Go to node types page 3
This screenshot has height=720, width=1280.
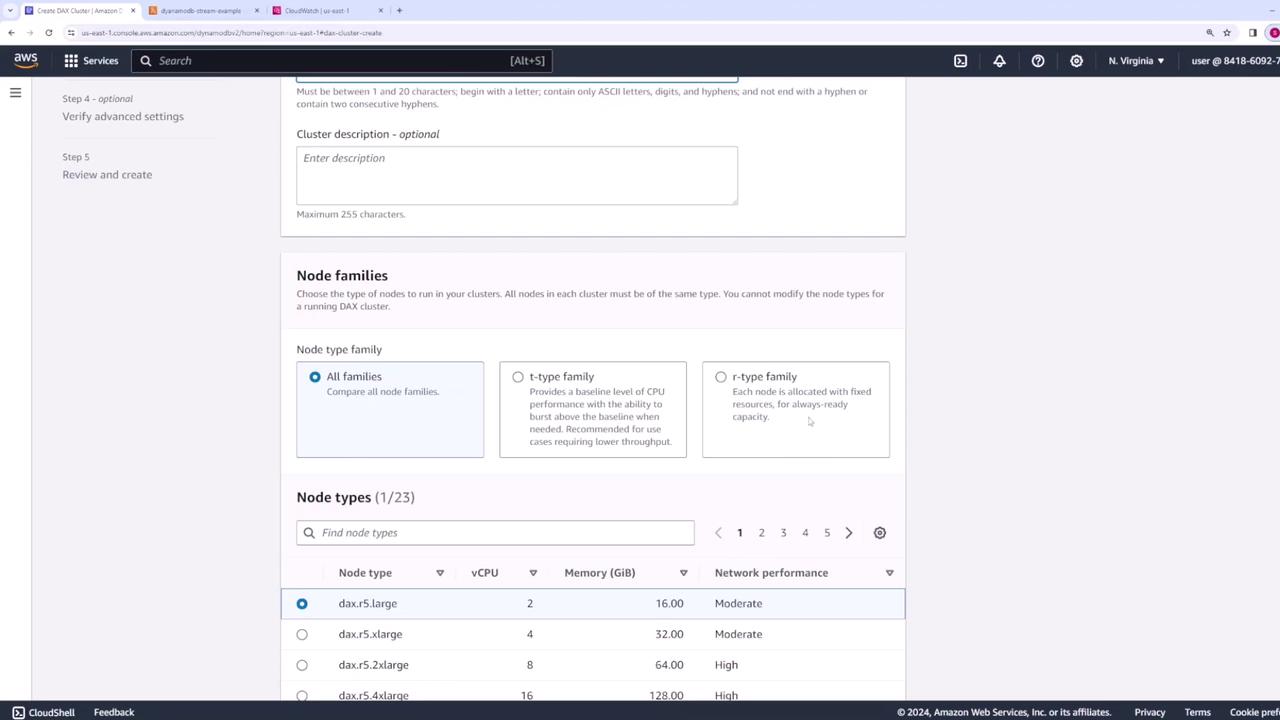click(x=783, y=533)
